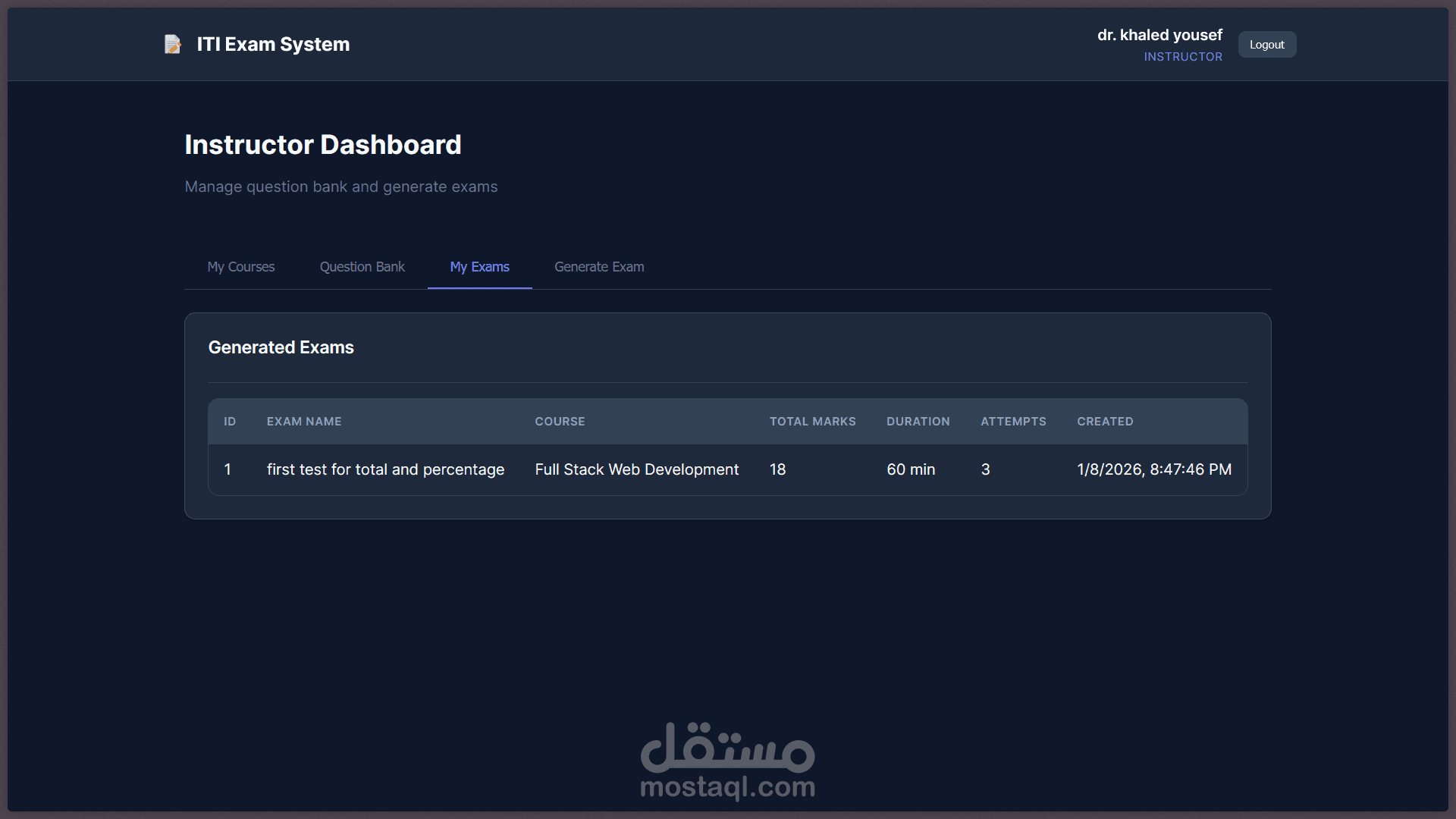Click the Full Stack Web Development course cell
The height and width of the screenshot is (819, 1456).
tap(636, 470)
